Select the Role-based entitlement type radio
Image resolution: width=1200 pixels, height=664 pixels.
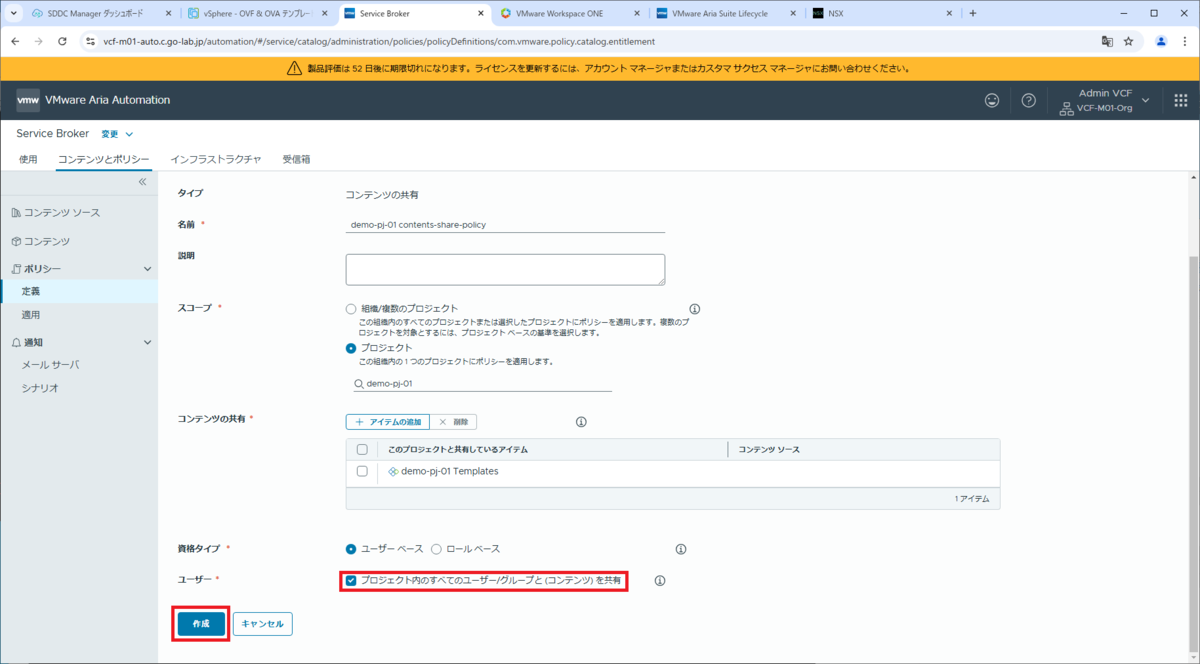(436, 549)
